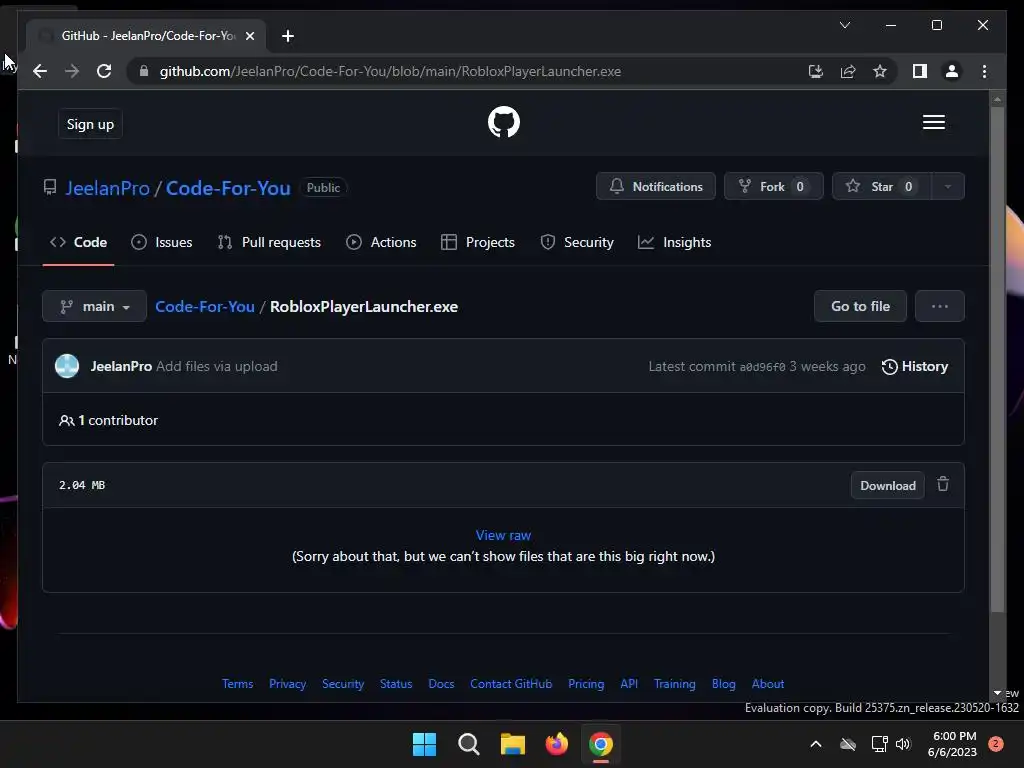
Task: Open notification center badge
Action: tap(995, 744)
